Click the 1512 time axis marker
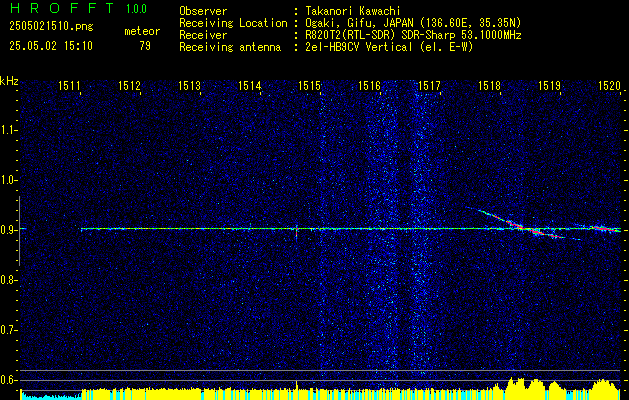The height and width of the screenshot is (400, 629). [130, 85]
